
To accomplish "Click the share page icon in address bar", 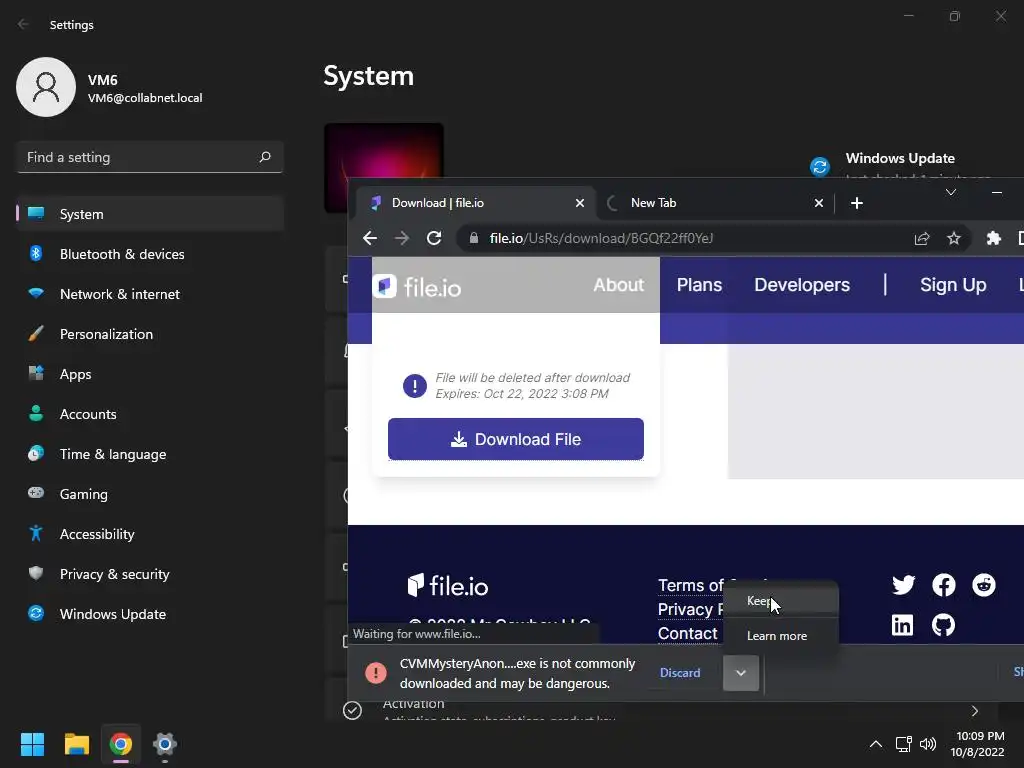I will pyautogui.click(x=921, y=238).
